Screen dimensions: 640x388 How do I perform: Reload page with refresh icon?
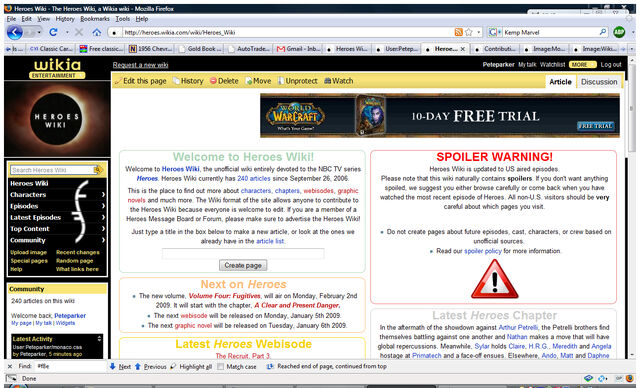coord(53,32)
